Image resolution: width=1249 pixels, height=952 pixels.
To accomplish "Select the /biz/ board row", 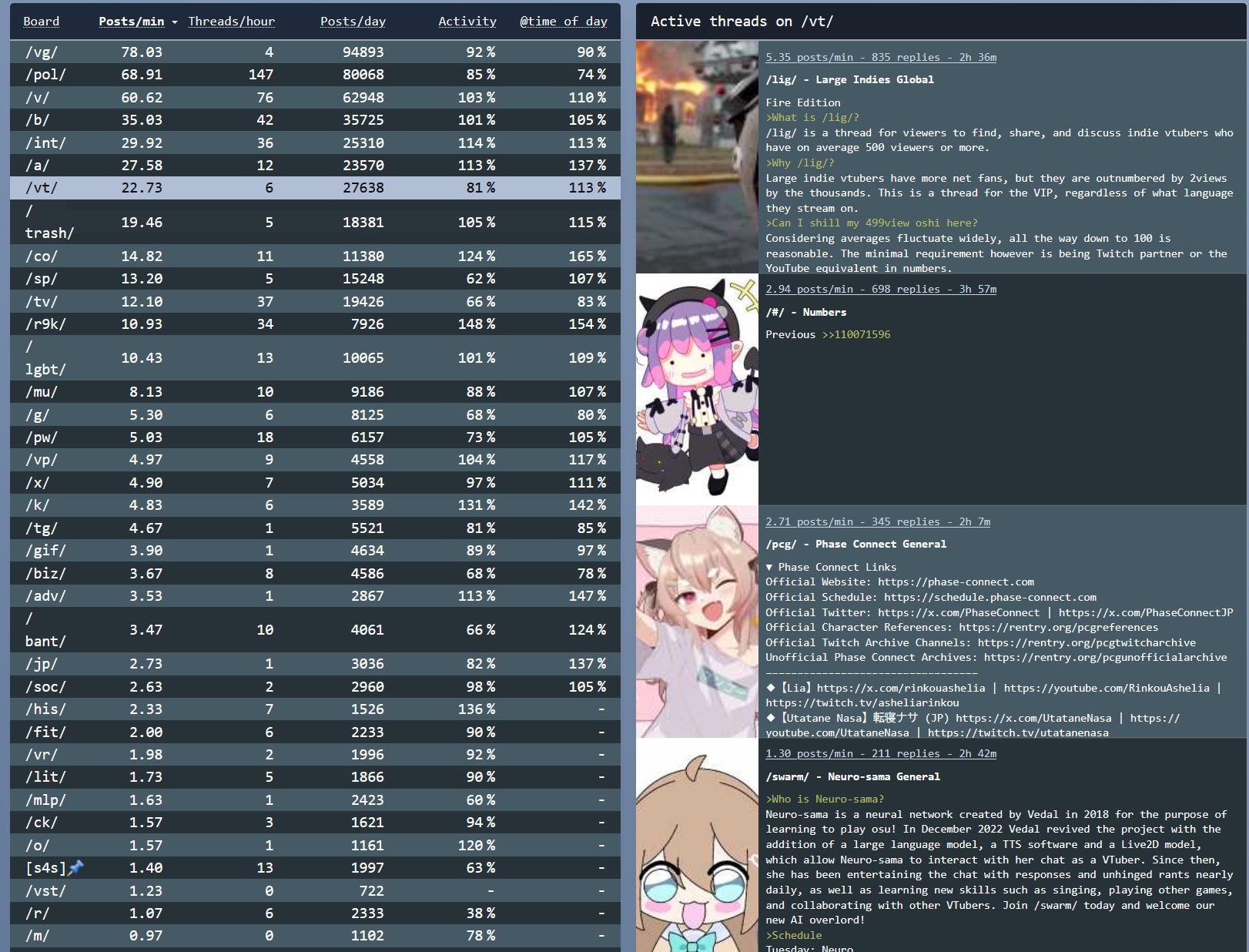I will tap(315, 573).
